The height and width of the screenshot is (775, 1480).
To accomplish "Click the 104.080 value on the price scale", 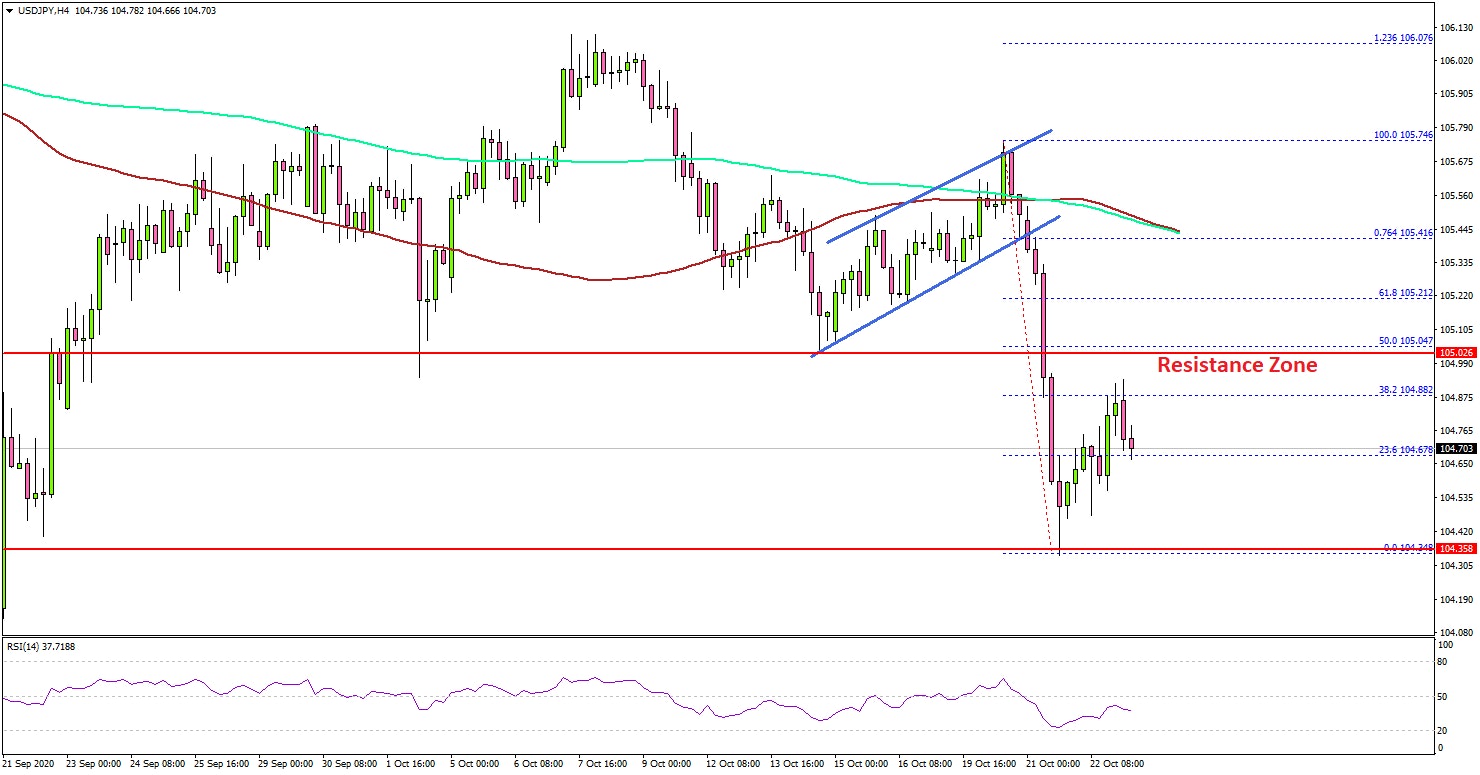I will point(1455,633).
